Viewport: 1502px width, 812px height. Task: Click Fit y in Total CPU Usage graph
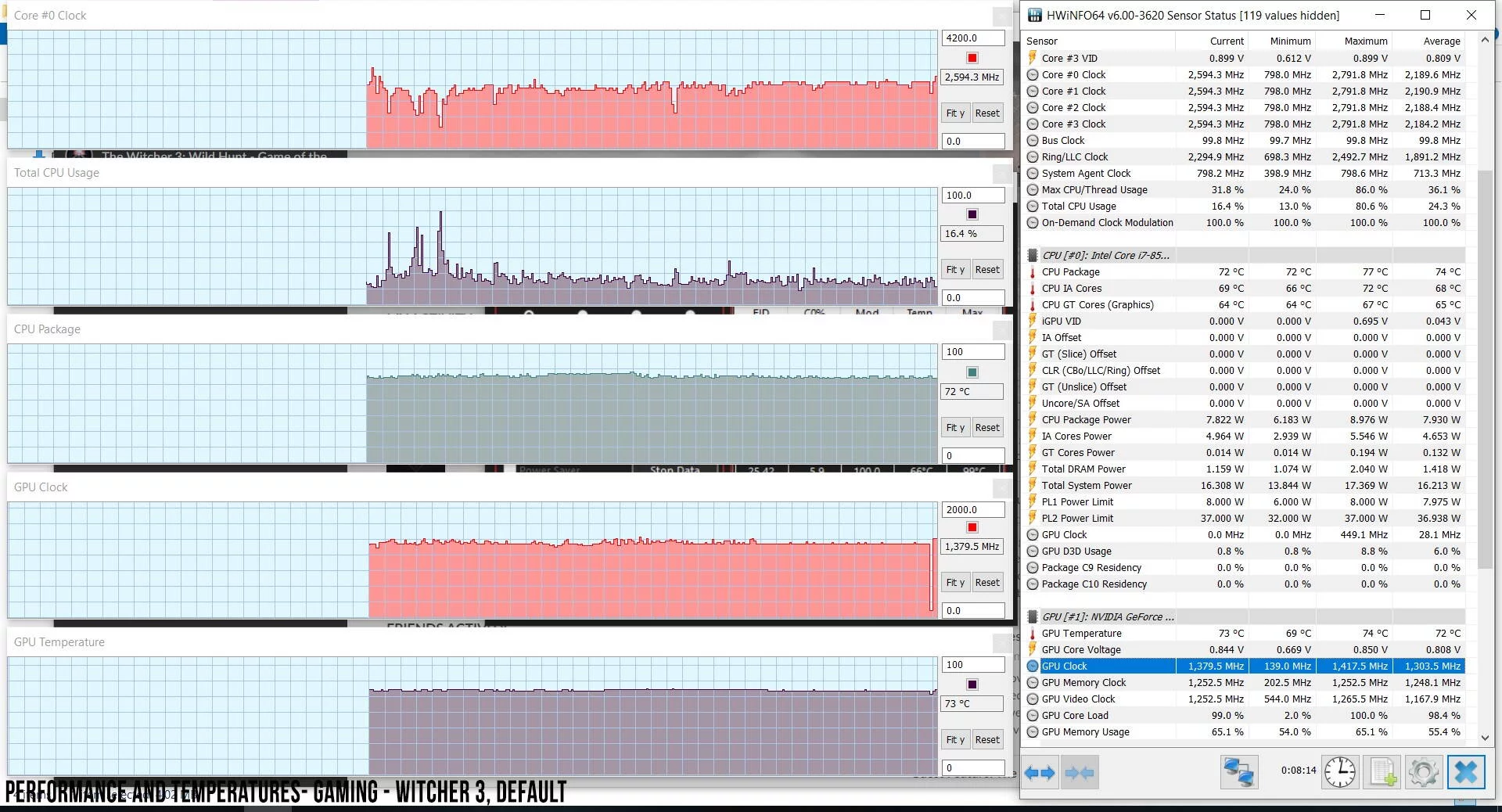tap(955, 269)
